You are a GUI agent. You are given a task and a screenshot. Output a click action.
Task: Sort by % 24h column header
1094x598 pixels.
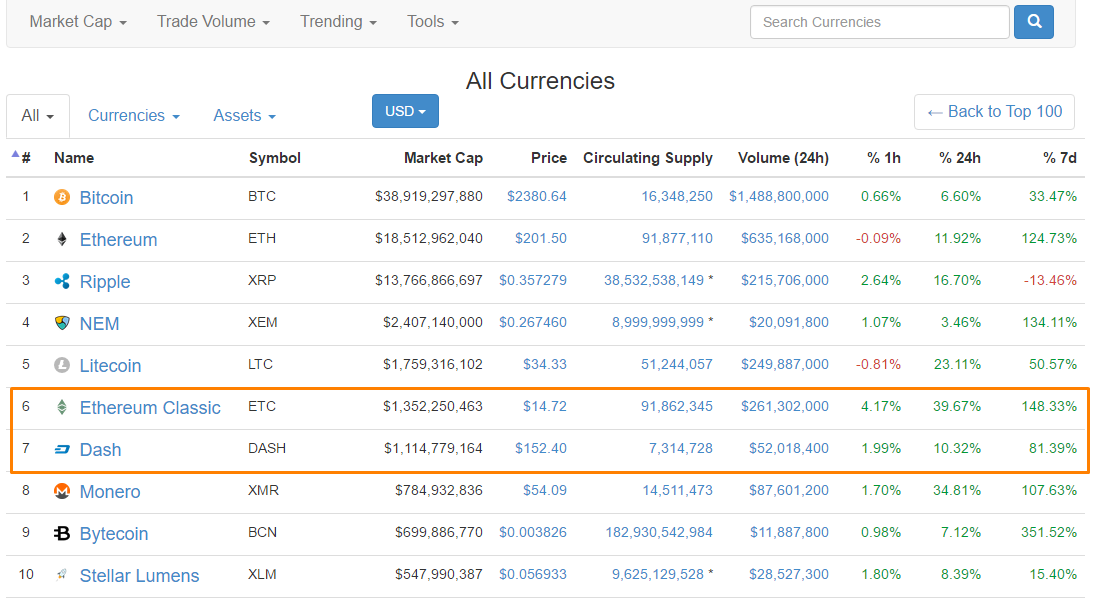tap(960, 158)
